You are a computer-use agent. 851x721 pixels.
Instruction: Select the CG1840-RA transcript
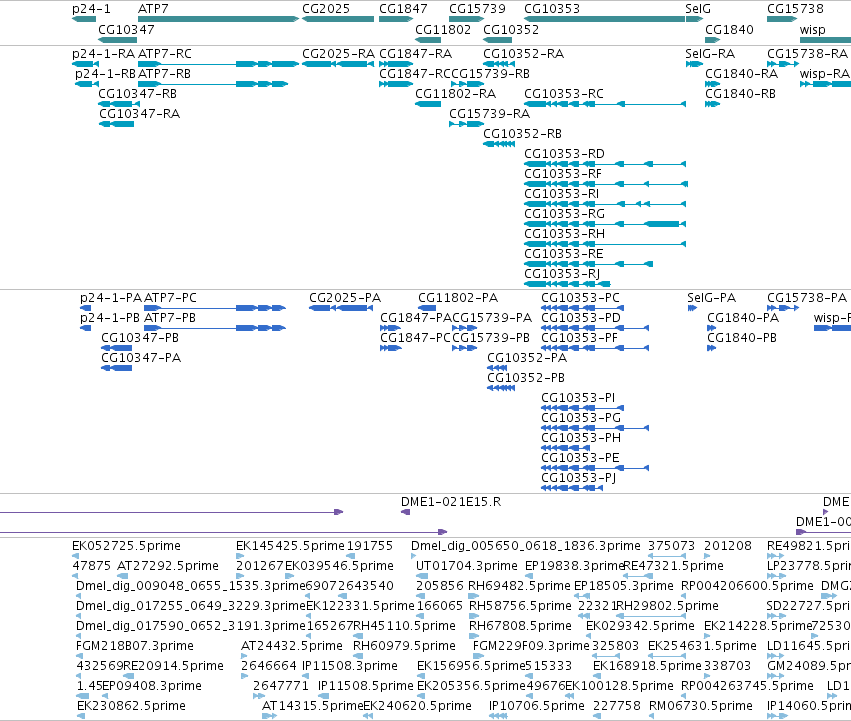712,84
